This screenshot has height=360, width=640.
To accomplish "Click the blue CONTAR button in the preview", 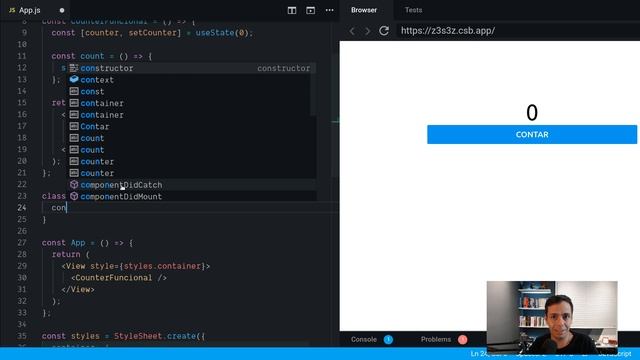I will pos(532,135).
